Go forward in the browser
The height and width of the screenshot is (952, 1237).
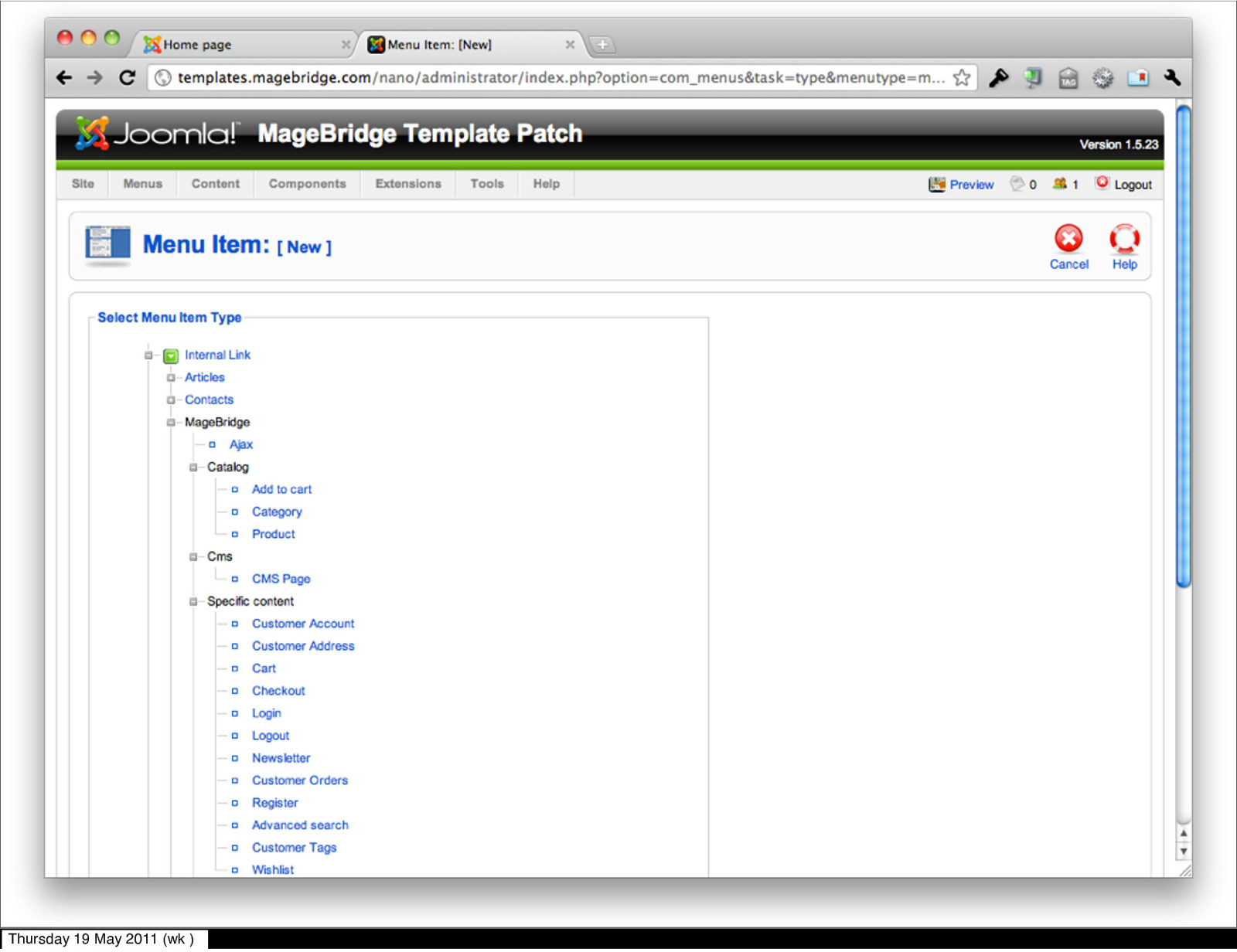[94, 77]
